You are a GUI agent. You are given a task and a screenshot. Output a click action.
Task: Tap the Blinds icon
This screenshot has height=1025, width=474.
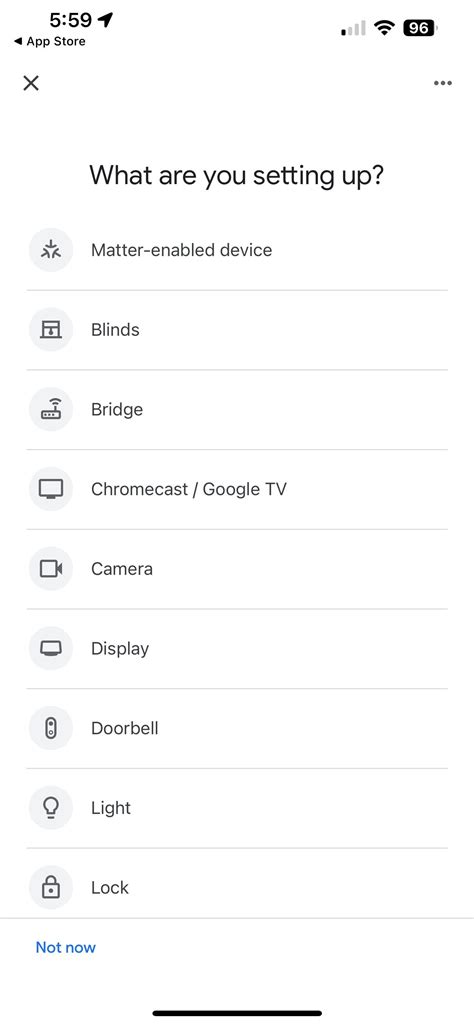point(50,329)
